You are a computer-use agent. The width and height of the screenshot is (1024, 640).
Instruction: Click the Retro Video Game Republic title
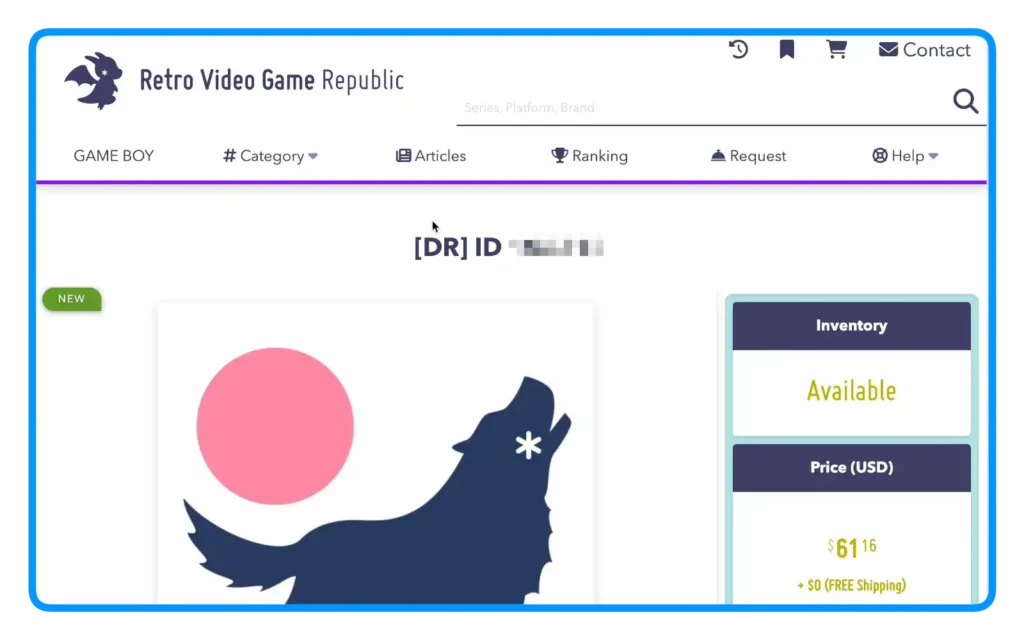[x=271, y=80]
